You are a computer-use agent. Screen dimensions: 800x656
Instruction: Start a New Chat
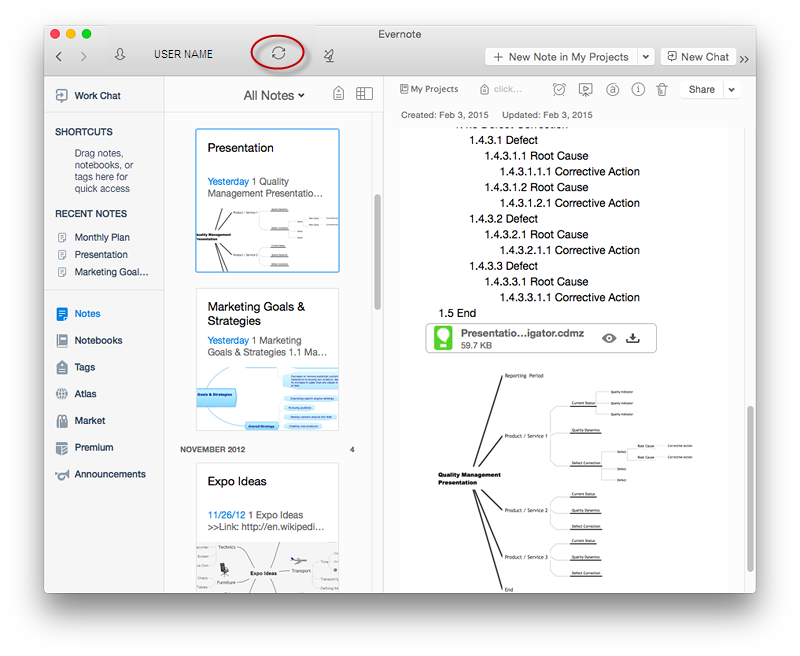(698, 57)
